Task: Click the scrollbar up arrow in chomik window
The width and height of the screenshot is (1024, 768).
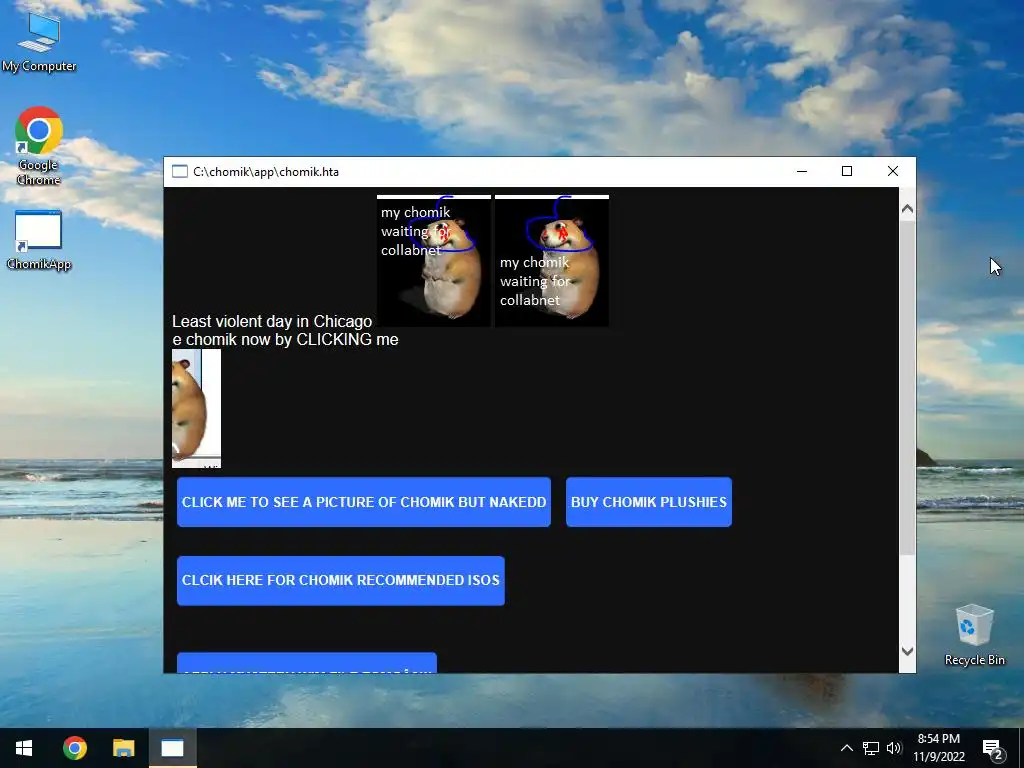Action: coord(907,209)
